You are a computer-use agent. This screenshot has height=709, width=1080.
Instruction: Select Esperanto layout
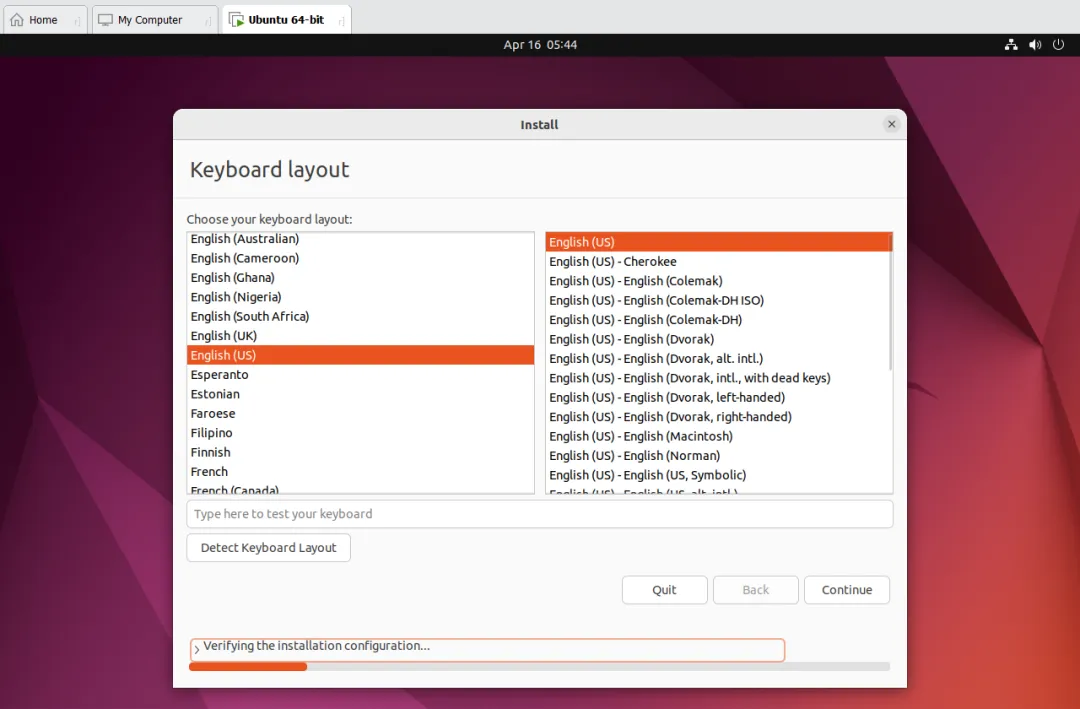pyautogui.click(x=360, y=375)
